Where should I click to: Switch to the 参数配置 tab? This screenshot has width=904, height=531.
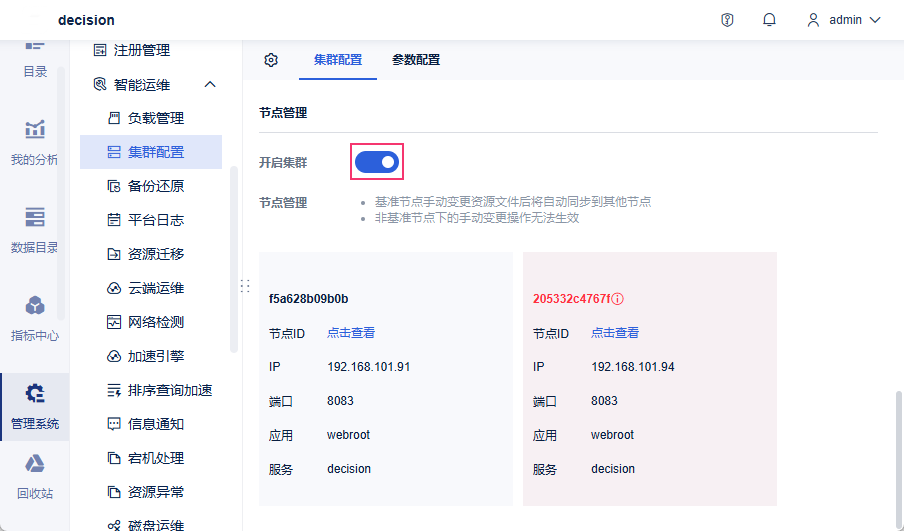416,60
